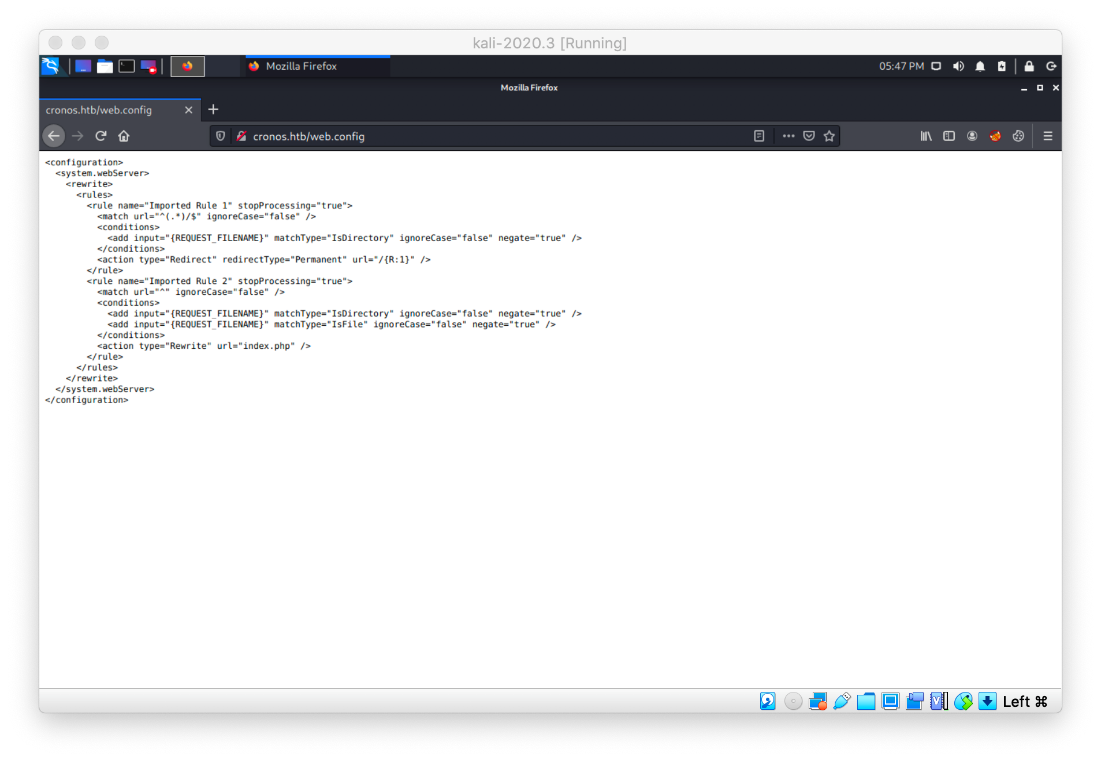Image resolution: width=1101 pixels, height=761 pixels.
Task: Bookmark the page with the star icon
Action: (x=829, y=135)
